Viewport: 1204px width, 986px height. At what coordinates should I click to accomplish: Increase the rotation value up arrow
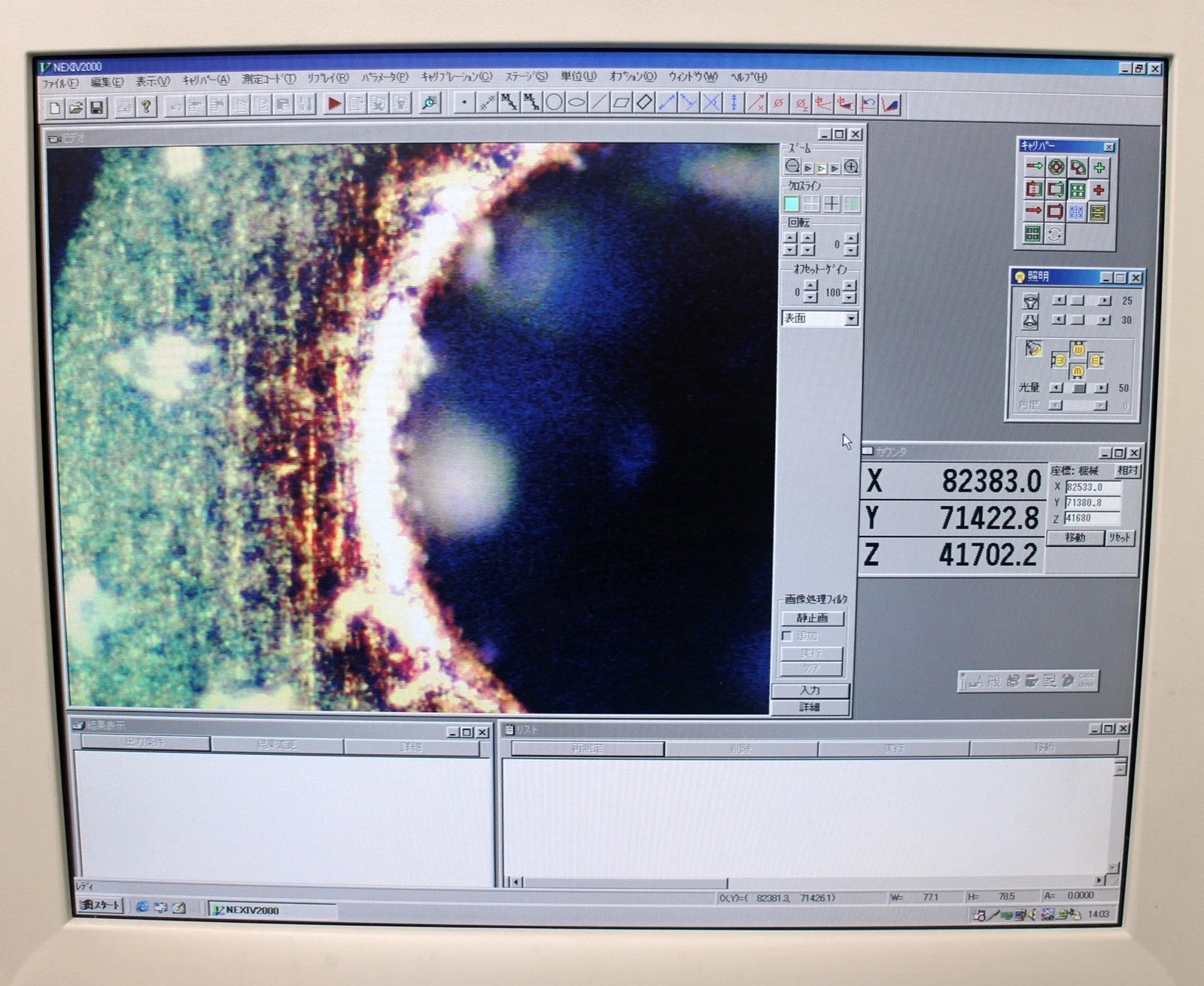coord(851,239)
